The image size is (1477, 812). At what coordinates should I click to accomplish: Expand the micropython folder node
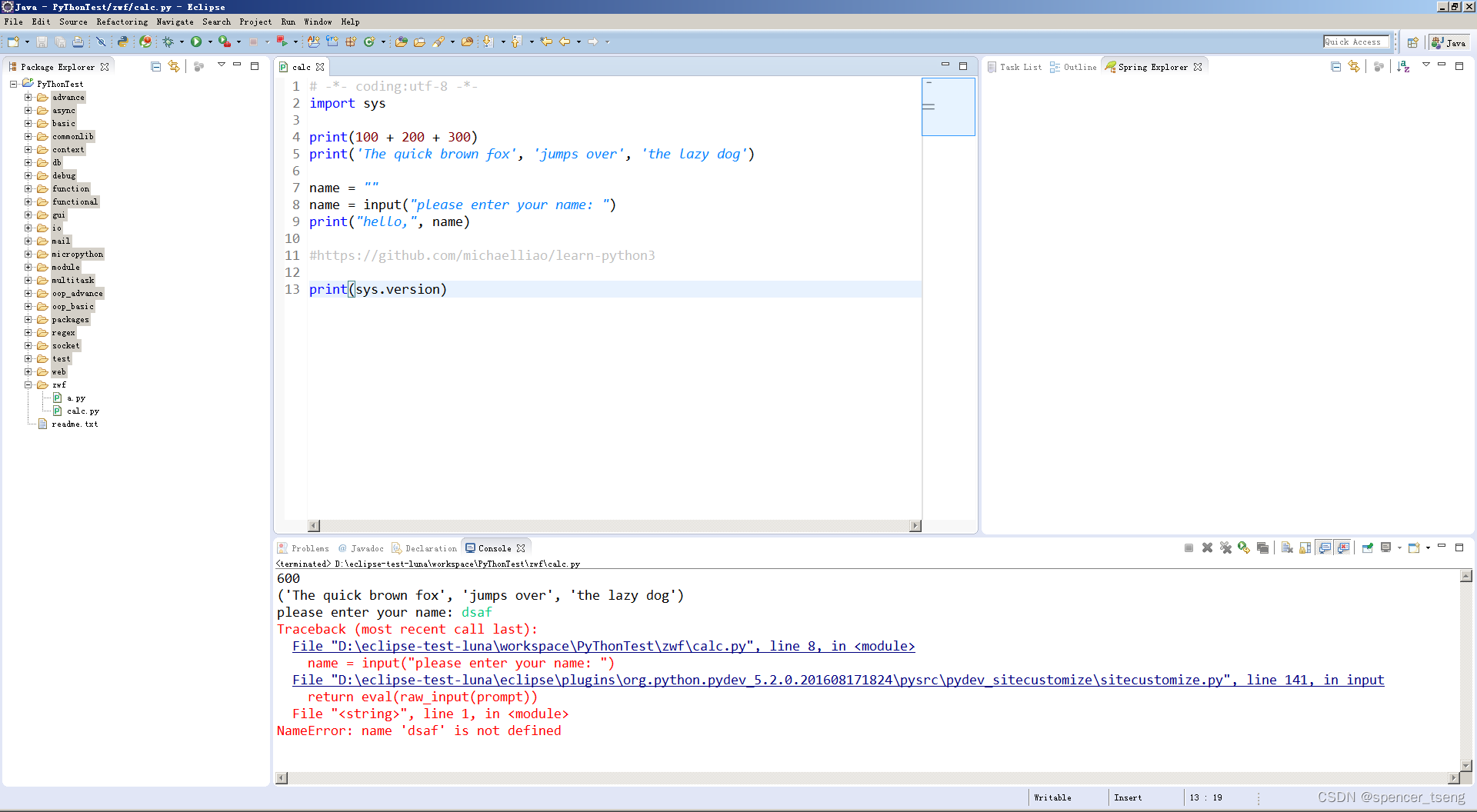(x=28, y=255)
